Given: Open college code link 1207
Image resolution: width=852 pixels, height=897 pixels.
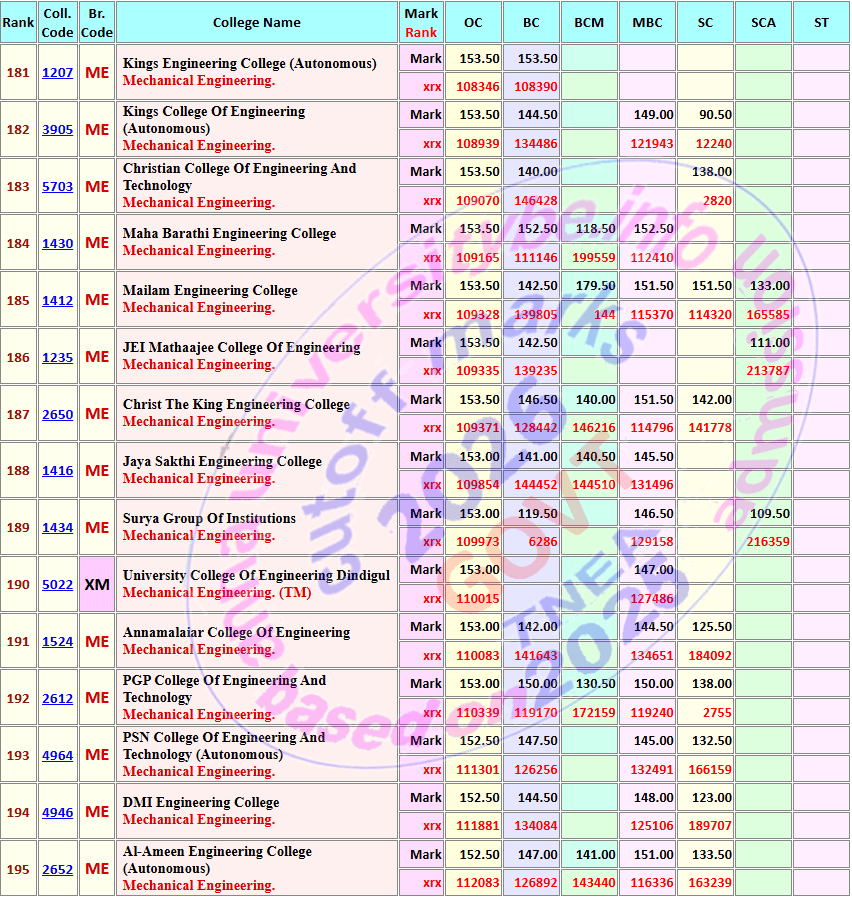Looking at the screenshot, I should pos(57,73).
